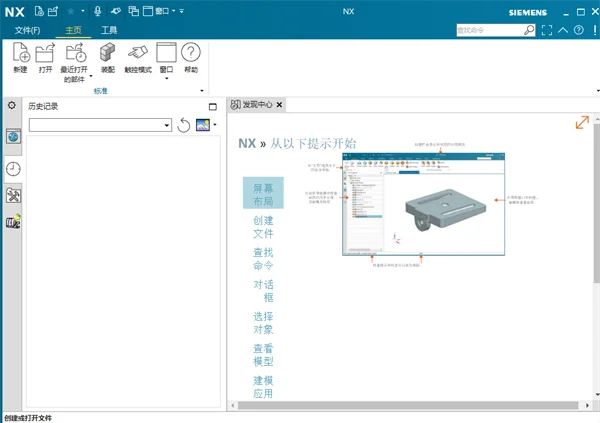This screenshot has width=600, height=423.
Task: Click the 查找命令 search input field
Action: 490,30
